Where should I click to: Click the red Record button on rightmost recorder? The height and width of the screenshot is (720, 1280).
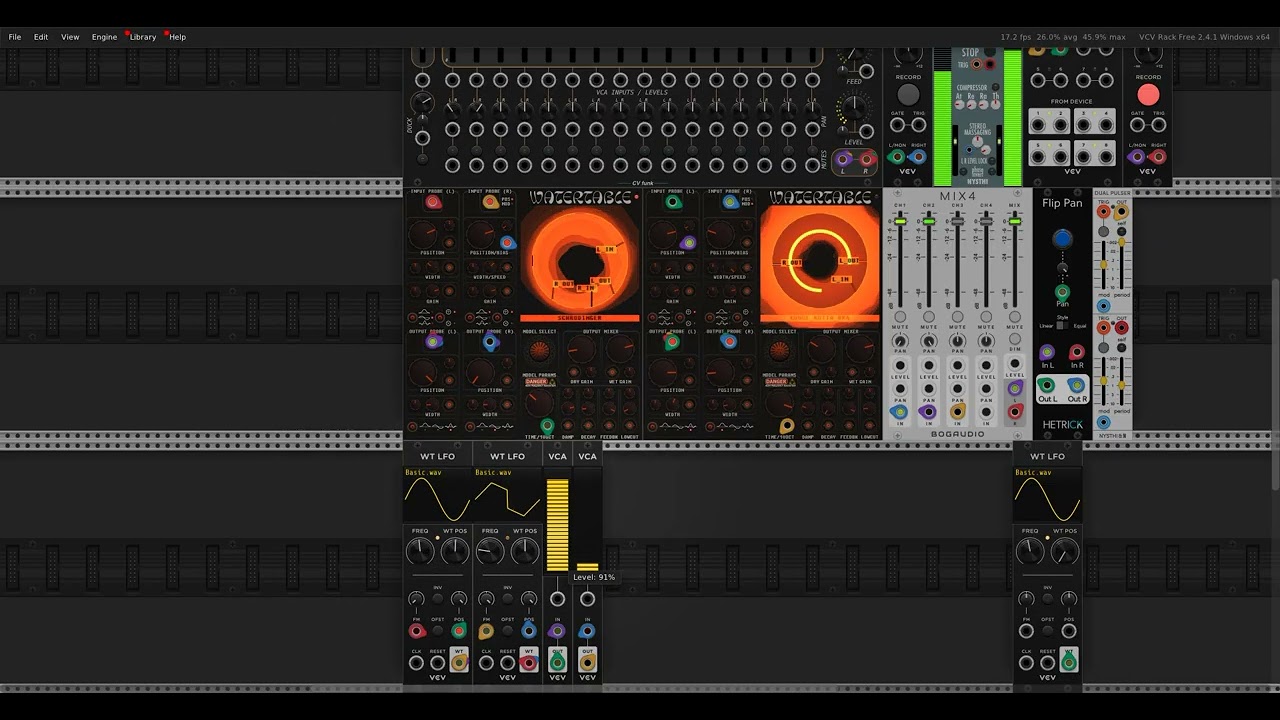(1148, 95)
